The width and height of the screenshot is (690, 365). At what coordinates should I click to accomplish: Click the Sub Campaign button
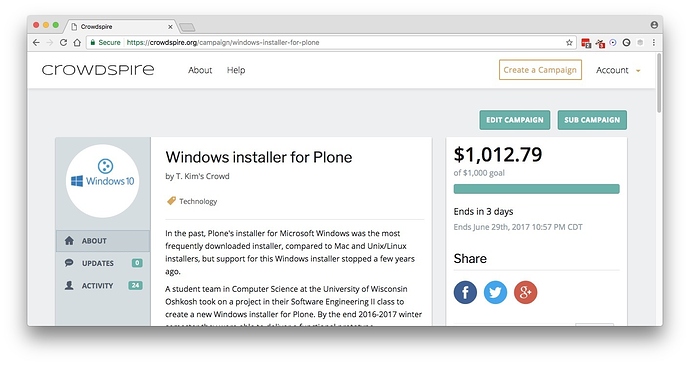[x=592, y=120]
